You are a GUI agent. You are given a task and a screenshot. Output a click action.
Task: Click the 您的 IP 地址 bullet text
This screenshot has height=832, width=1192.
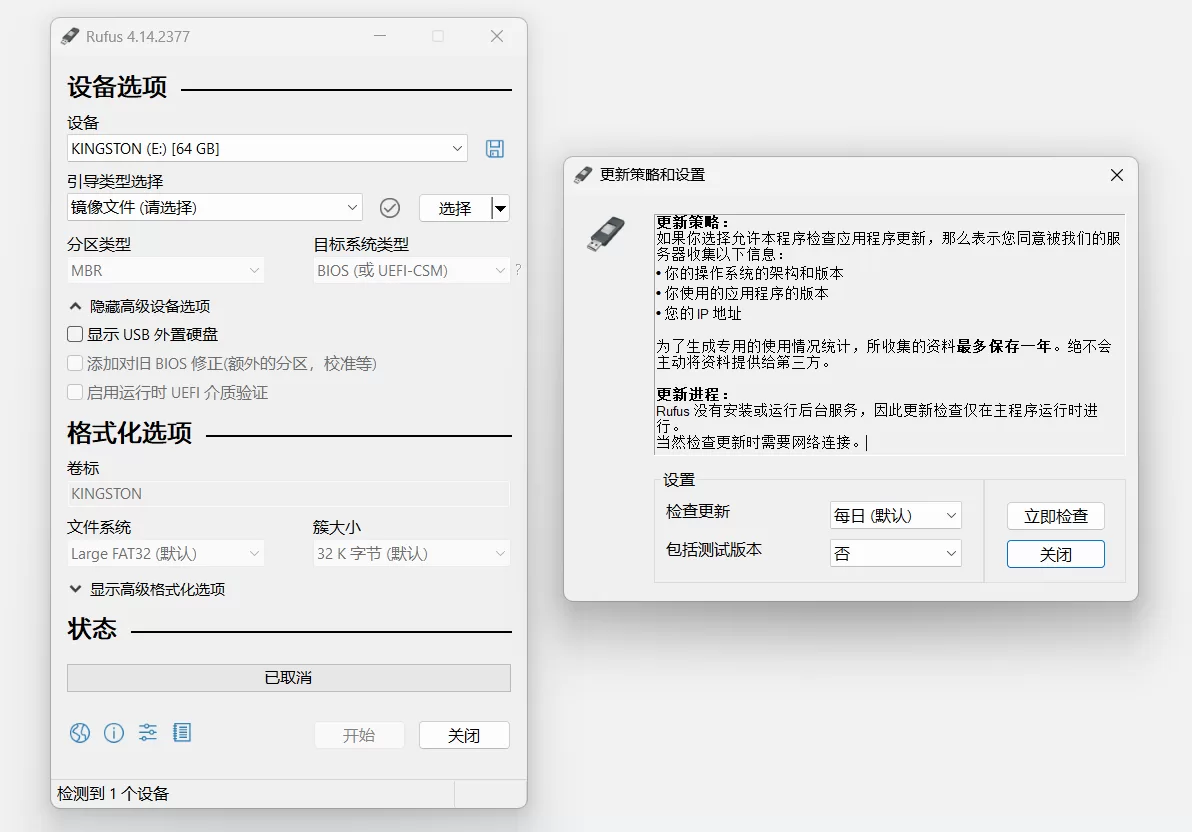(x=702, y=313)
